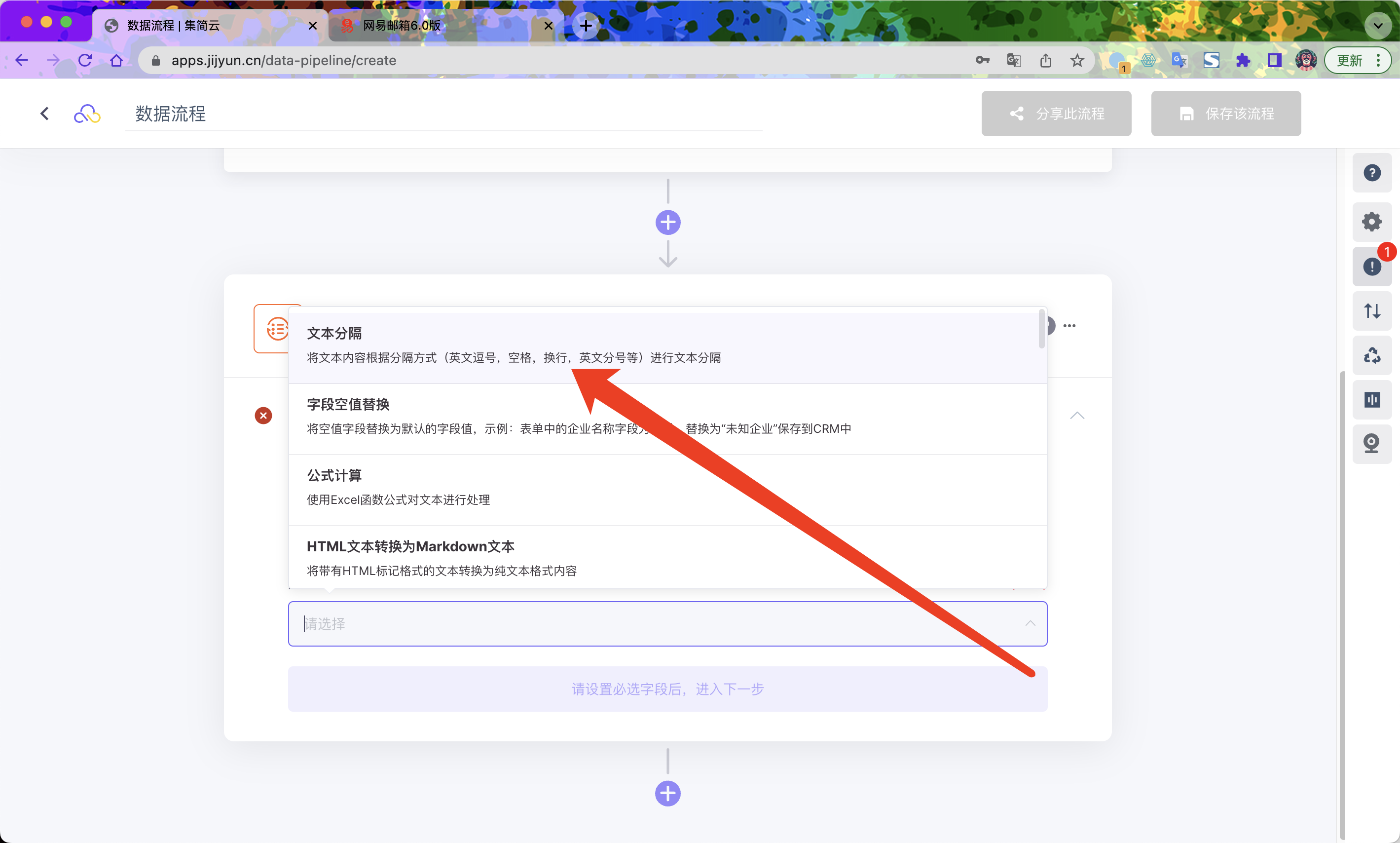The height and width of the screenshot is (843, 1400).
Task: Click the 保存该流程 button
Action: pos(1226,114)
